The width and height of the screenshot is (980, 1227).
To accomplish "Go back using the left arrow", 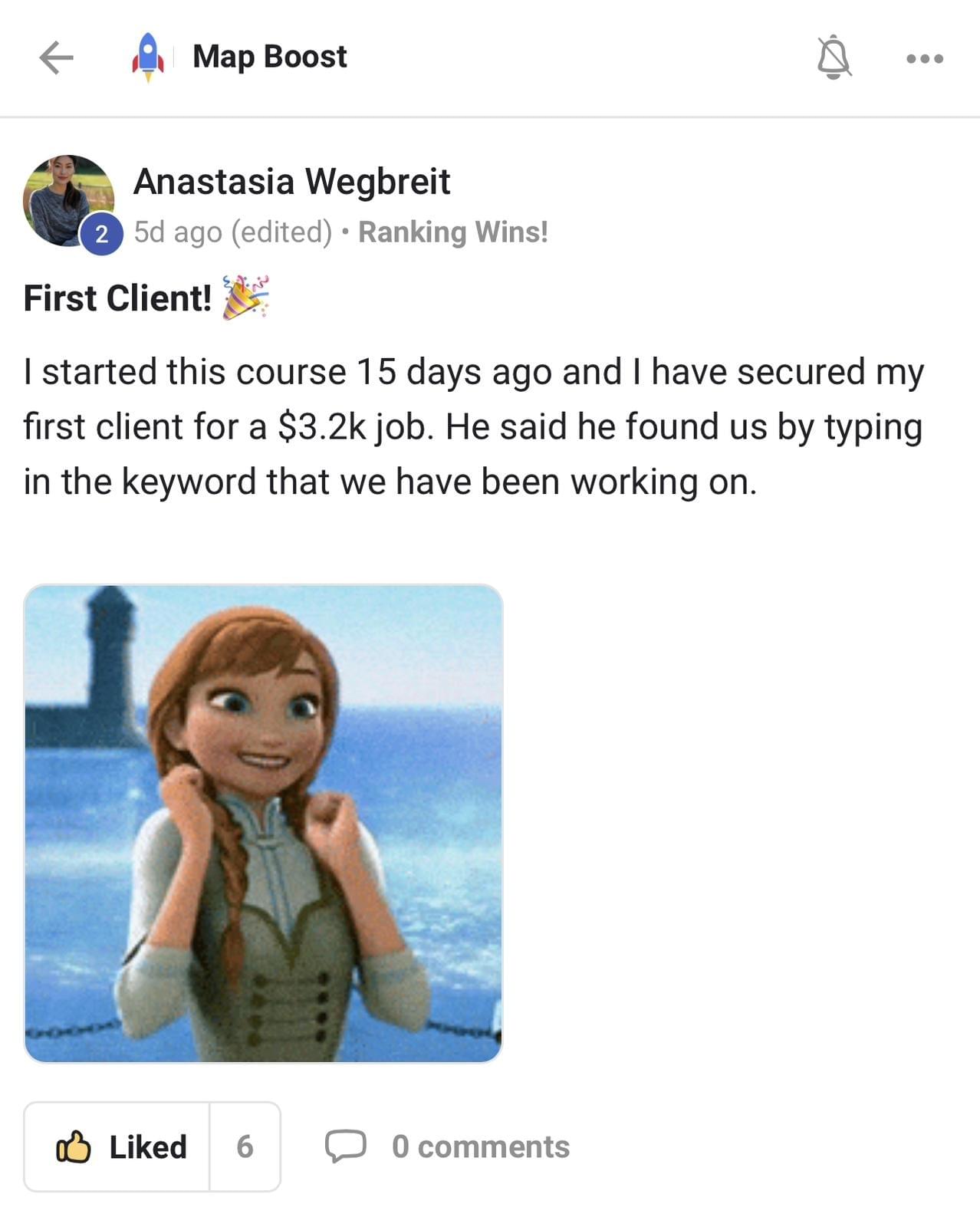I will click(56, 58).
